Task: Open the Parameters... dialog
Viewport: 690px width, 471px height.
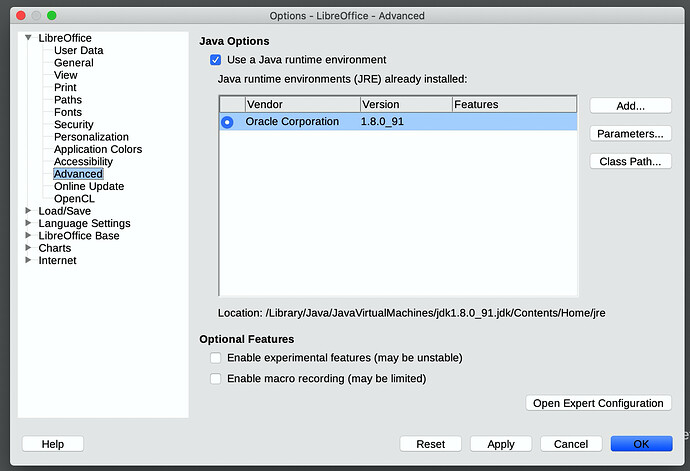Action: pyautogui.click(x=630, y=133)
